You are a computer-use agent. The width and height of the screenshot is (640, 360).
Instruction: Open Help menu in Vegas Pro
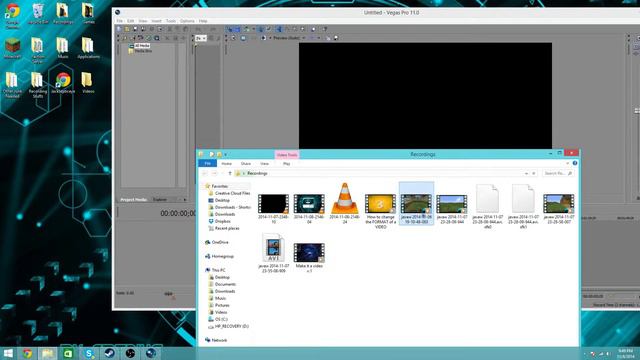(x=203, y=21)
